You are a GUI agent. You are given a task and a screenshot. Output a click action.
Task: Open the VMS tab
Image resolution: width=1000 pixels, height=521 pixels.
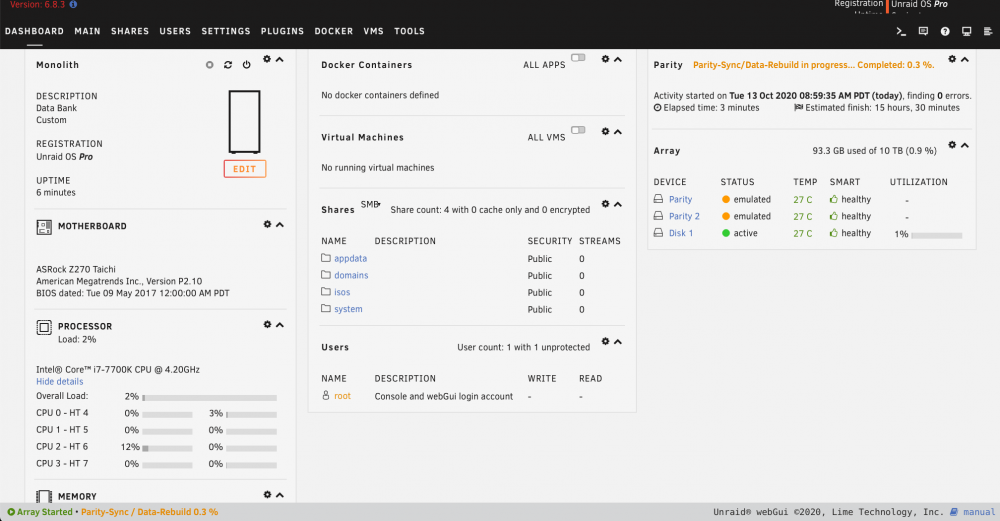click(374, 31)
